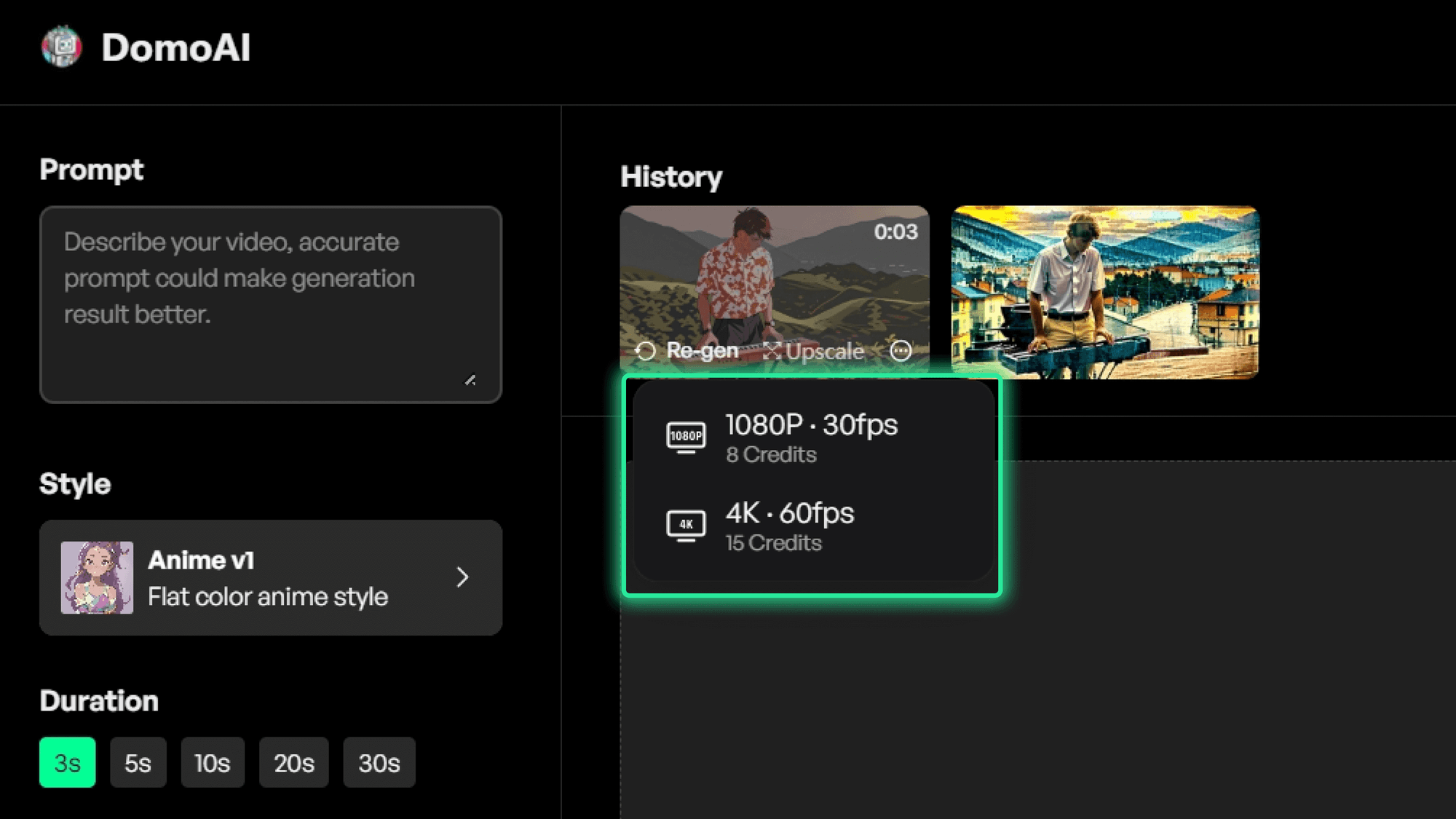Click the 1080P monitor icon
Viewport: 1456px width, 819px height.
point(685,438)
